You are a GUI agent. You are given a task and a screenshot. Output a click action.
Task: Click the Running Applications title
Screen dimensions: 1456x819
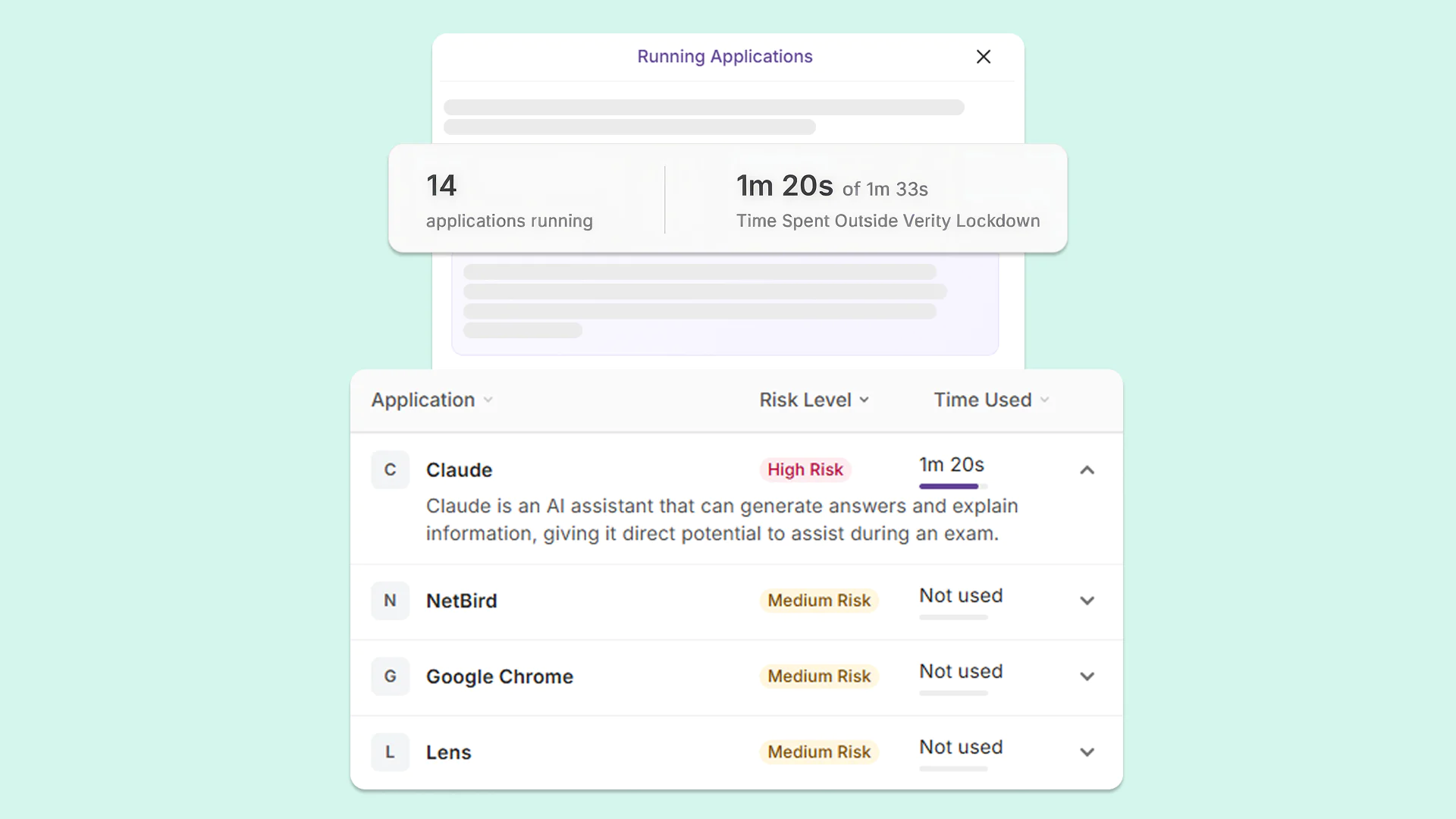point(724,57)
